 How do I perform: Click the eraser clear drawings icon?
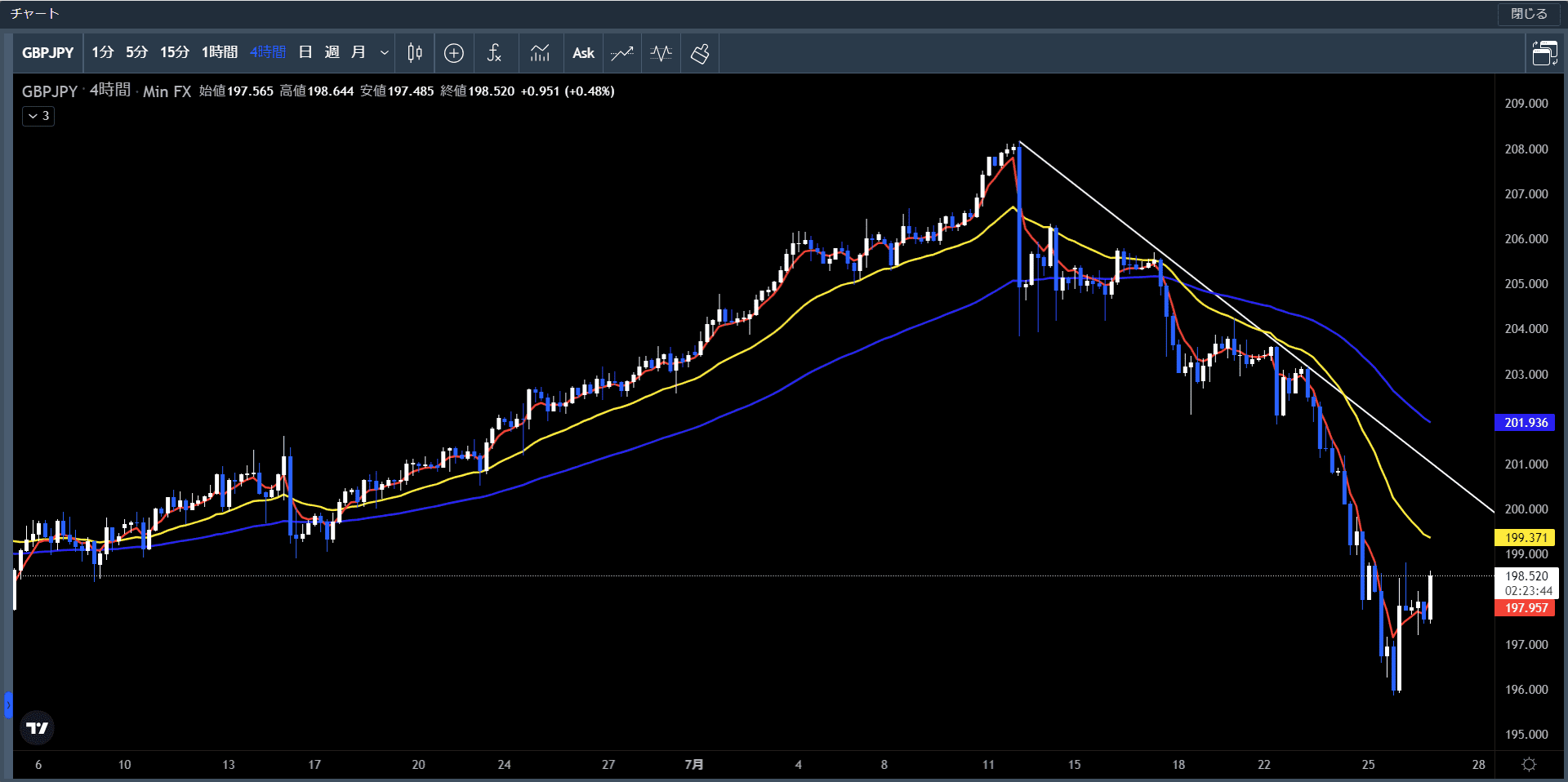[x=700, y=53]
